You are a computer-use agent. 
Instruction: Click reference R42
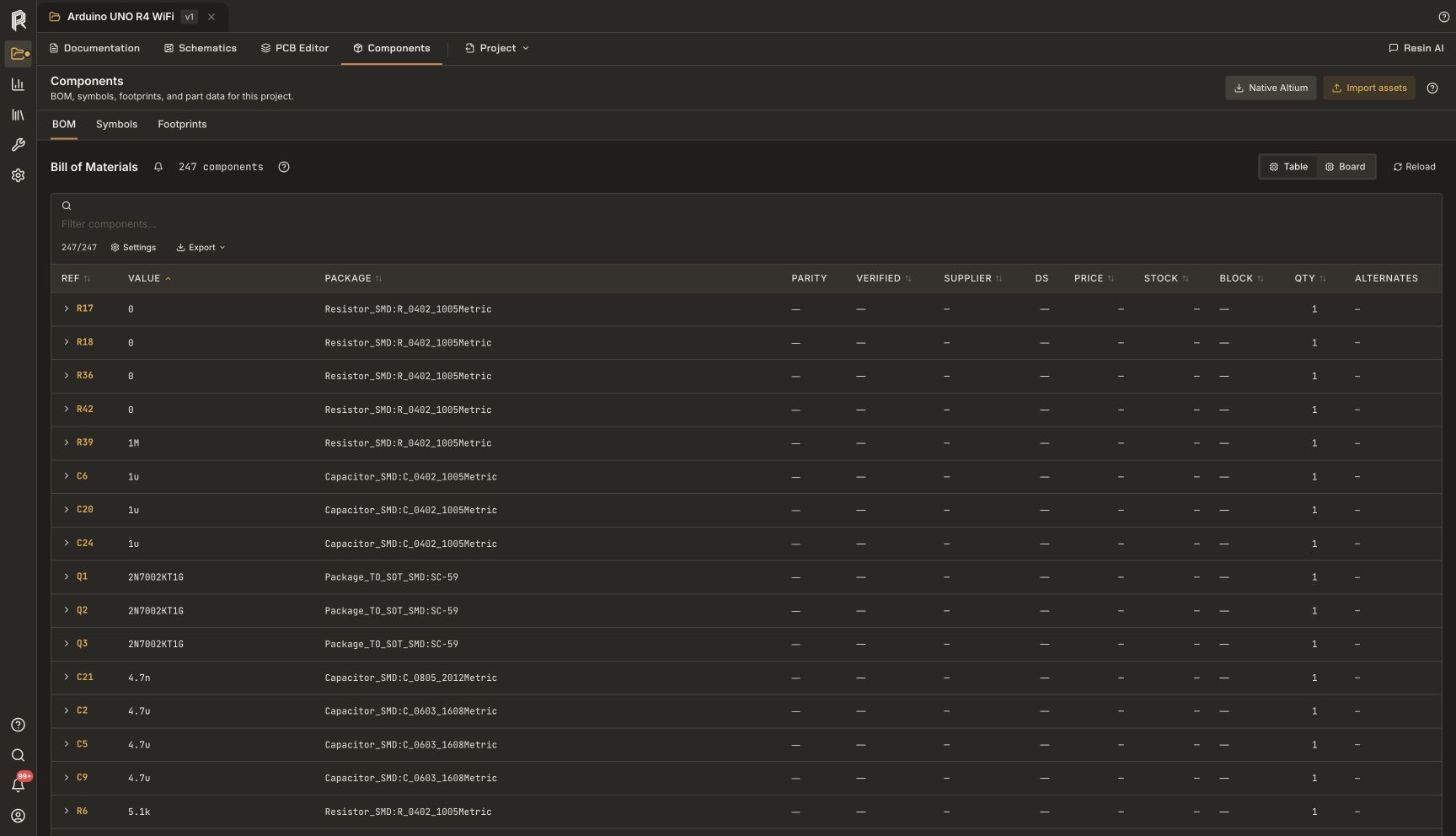click(x=85, y=409)
